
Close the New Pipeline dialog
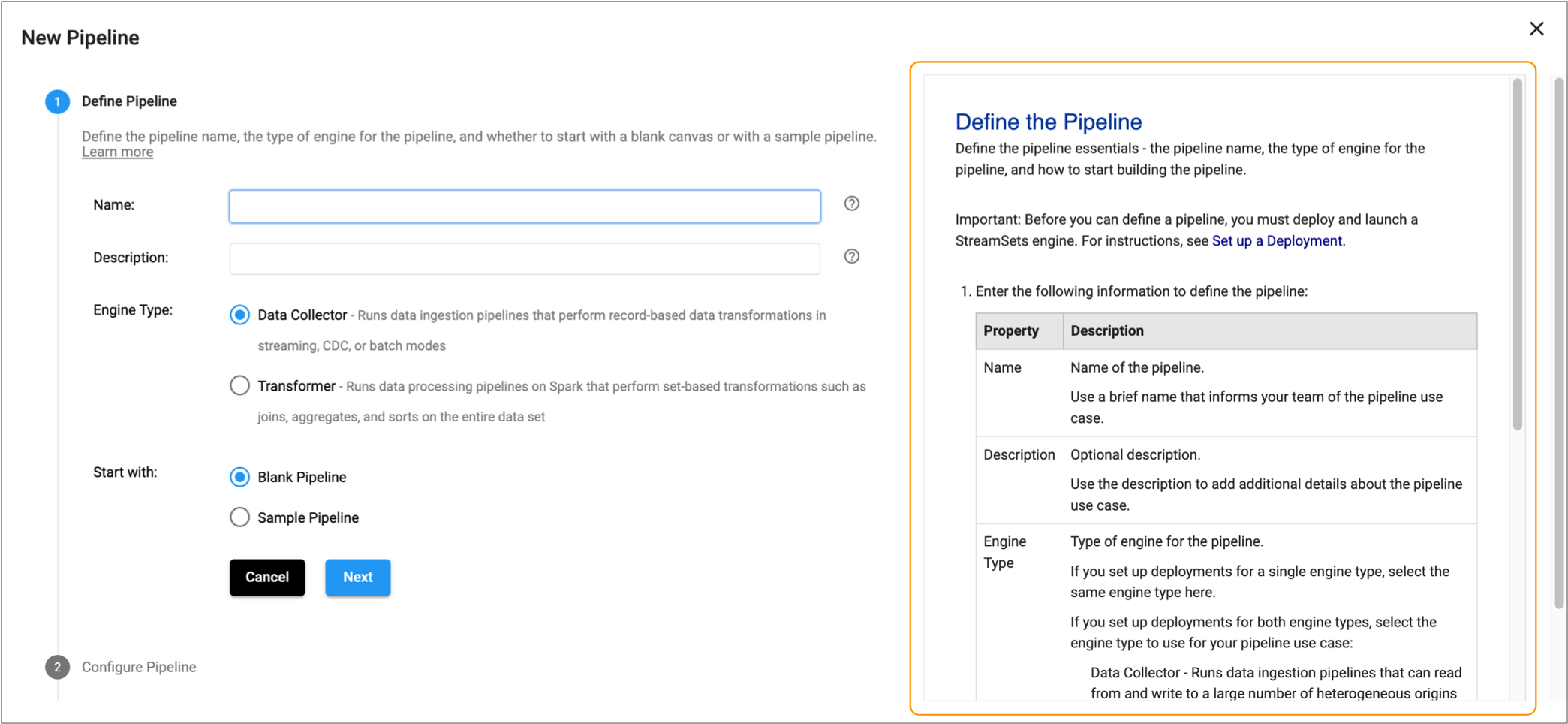point(1536,29)
